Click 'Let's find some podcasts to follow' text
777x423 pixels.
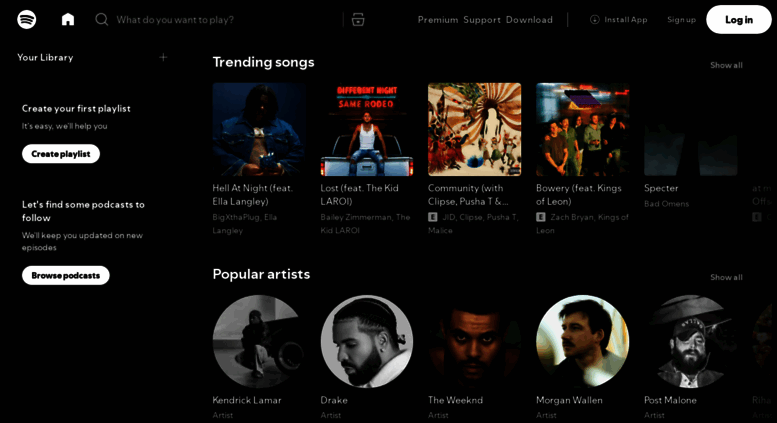(83, 211)
